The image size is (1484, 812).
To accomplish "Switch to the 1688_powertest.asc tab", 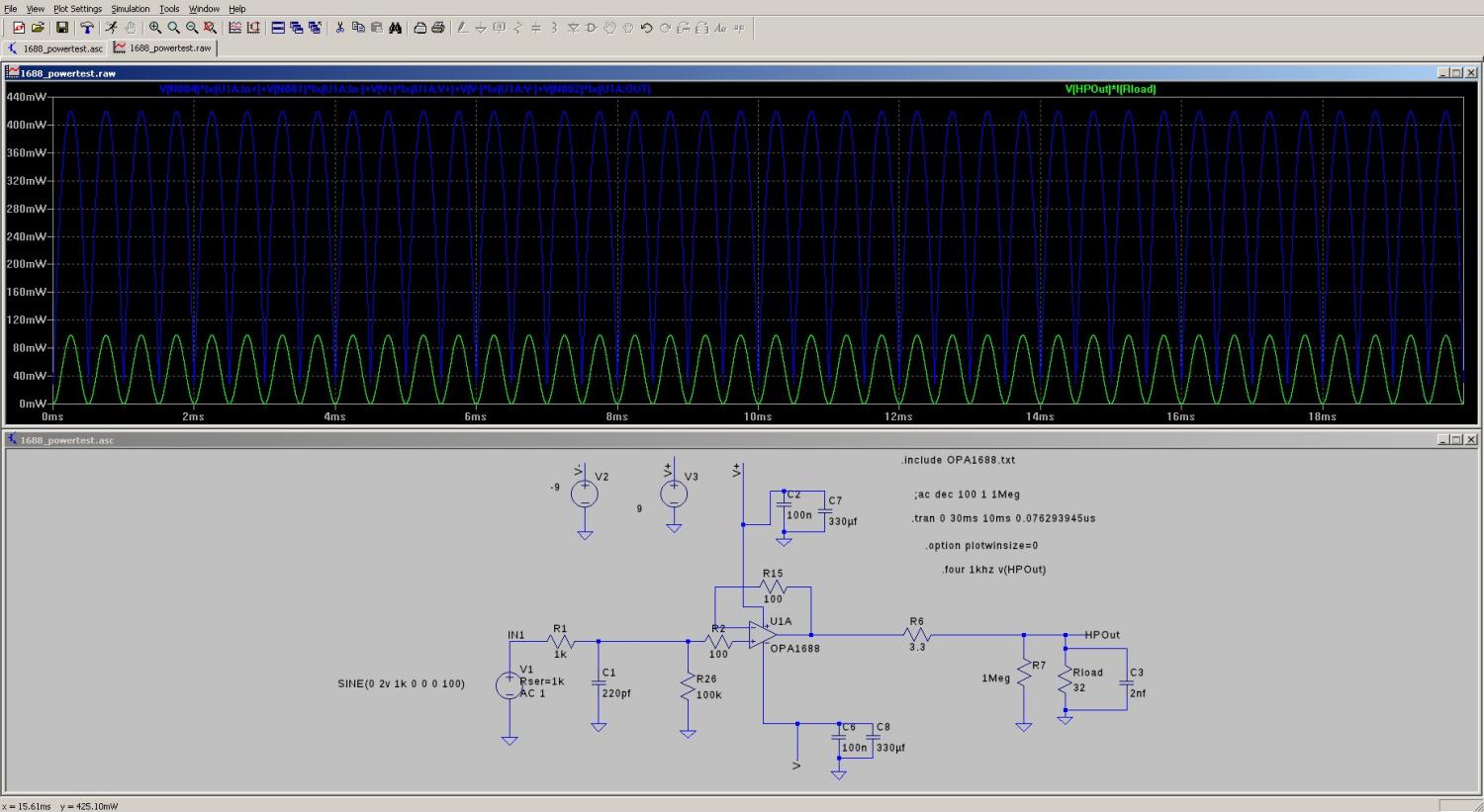I will click(x=55, y=47).
